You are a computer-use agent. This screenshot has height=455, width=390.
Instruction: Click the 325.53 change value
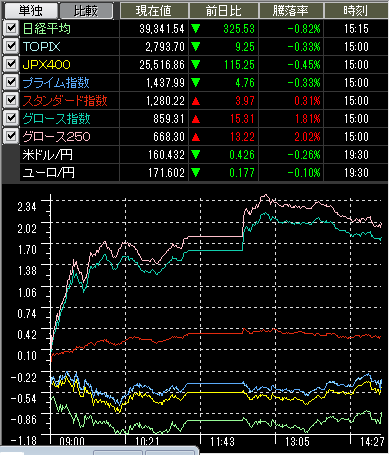click(x=239, y=29)
